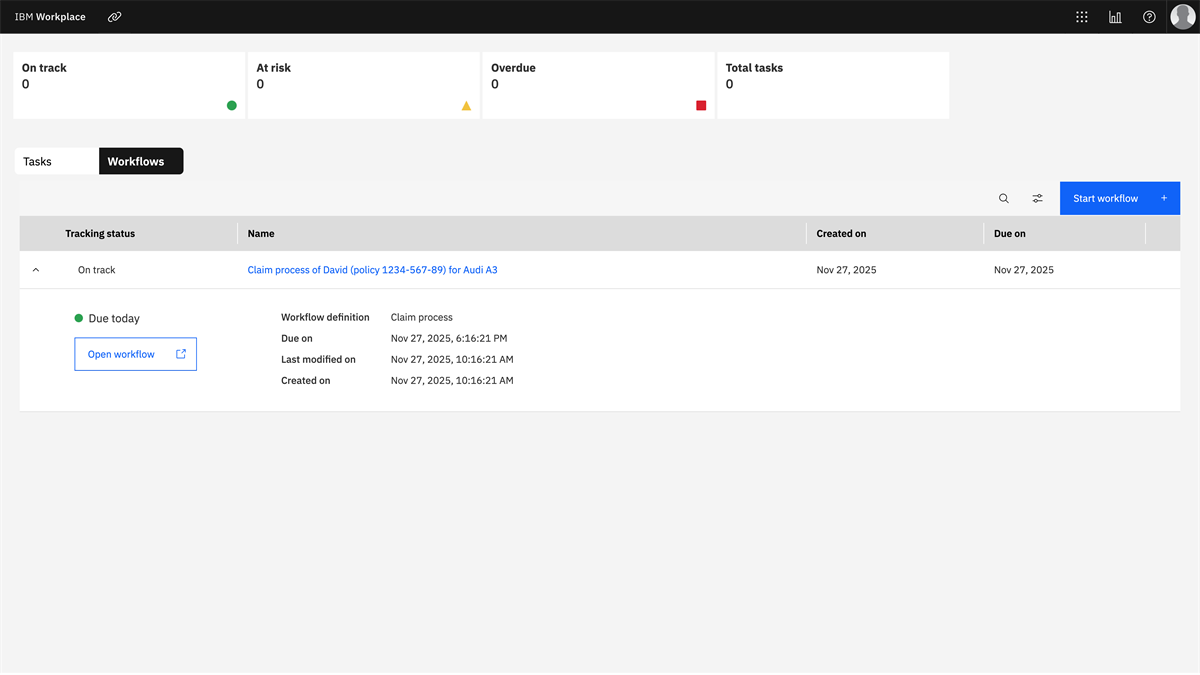The width and height of the screenshot is (1200, 675).
Task: Click the Created on Nov 27, 2025 cell
Action: 846,270
